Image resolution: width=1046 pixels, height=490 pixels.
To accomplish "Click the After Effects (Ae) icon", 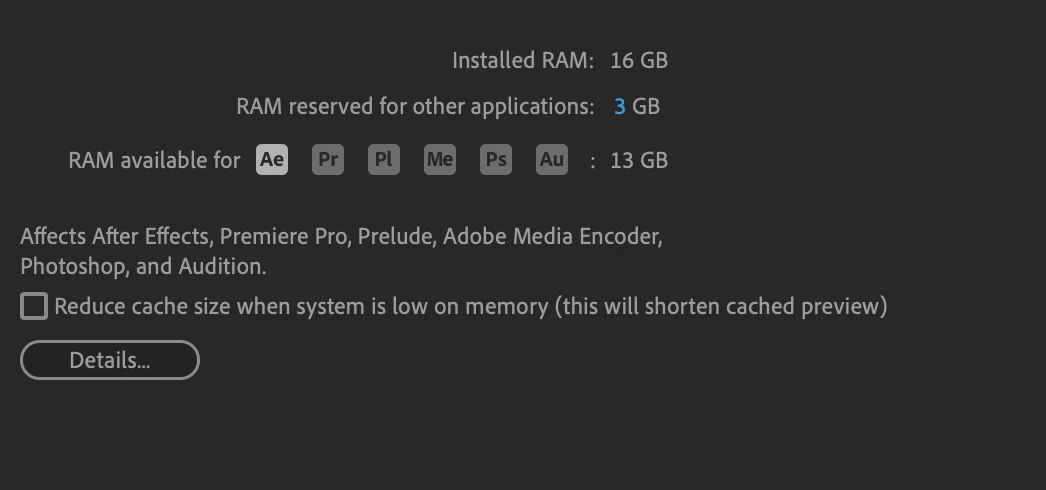I will (x=272, y=160).
